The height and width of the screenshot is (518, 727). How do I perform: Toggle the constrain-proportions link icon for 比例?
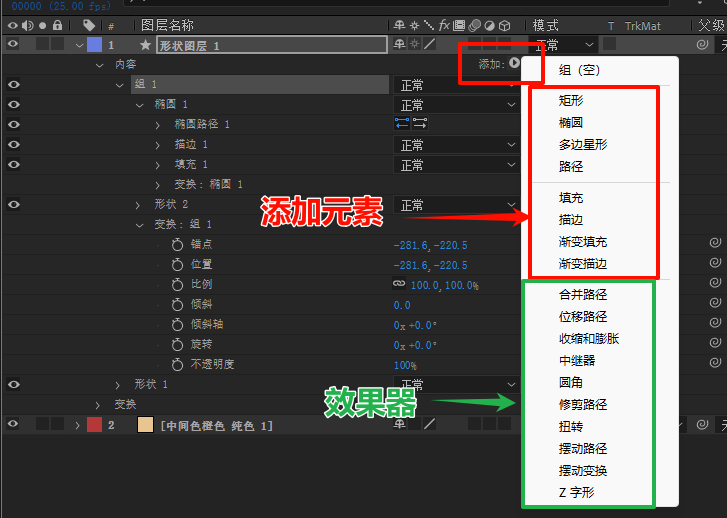pyautogui.click(x=399, y=283)
